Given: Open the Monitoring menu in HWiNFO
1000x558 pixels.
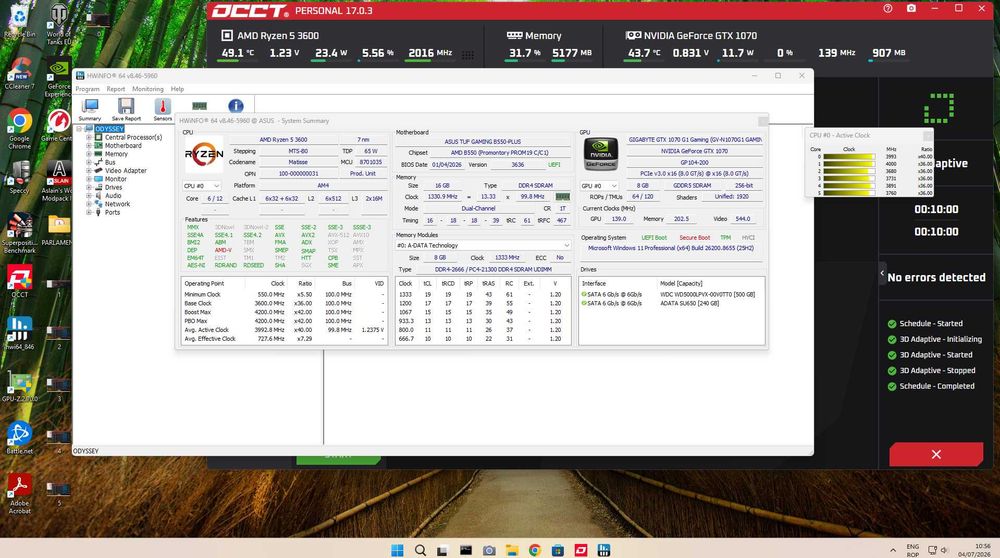Looking at the screenshot, I should point(147,89).
